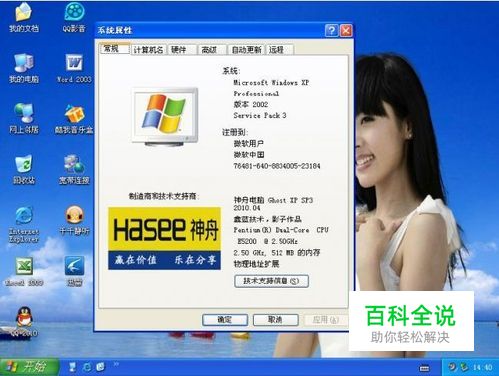Click the product ID 76481-640 text
The height and width of the screenshot is (376, 499).
click(x=277, y=166)
